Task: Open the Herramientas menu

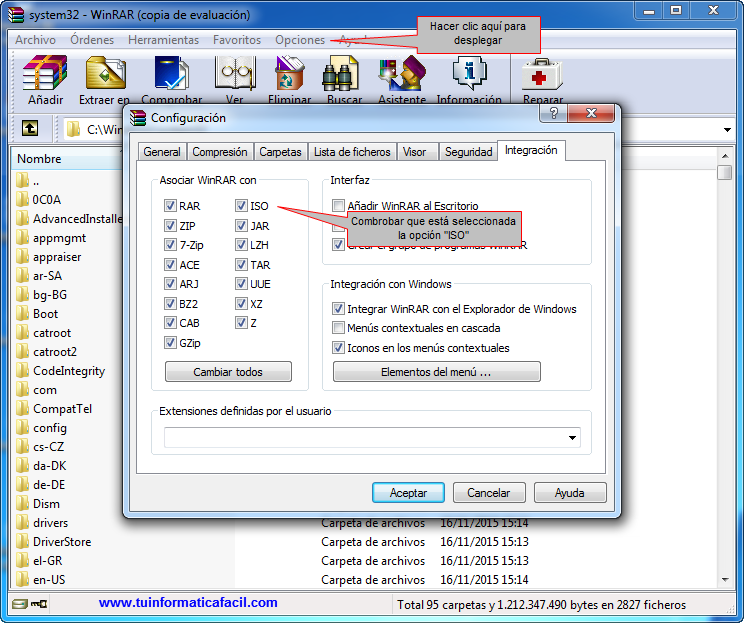Action: (163, 40)
